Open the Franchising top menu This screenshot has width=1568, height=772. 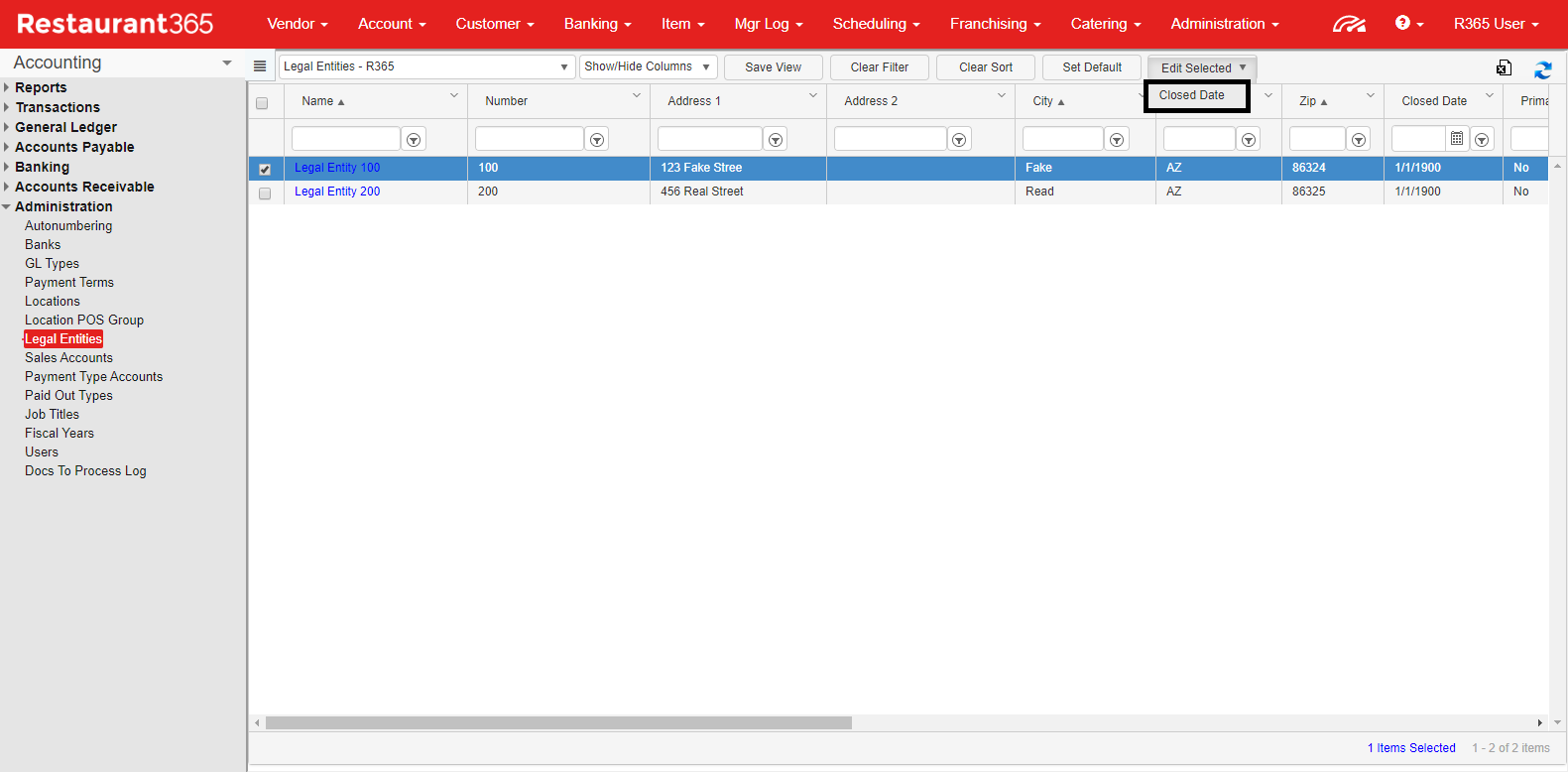(996, 24)
